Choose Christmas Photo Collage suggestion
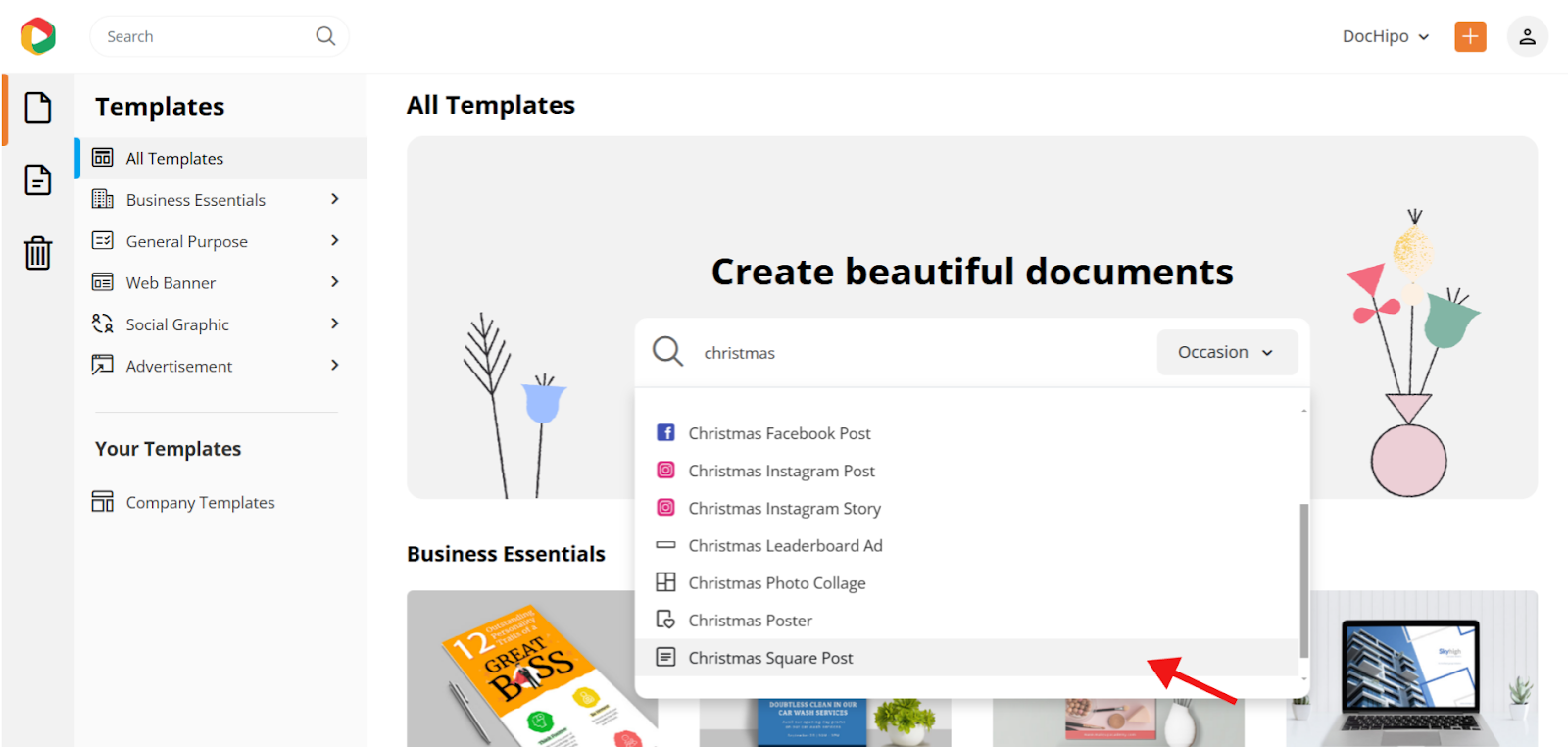 click(x=968, y=582)
